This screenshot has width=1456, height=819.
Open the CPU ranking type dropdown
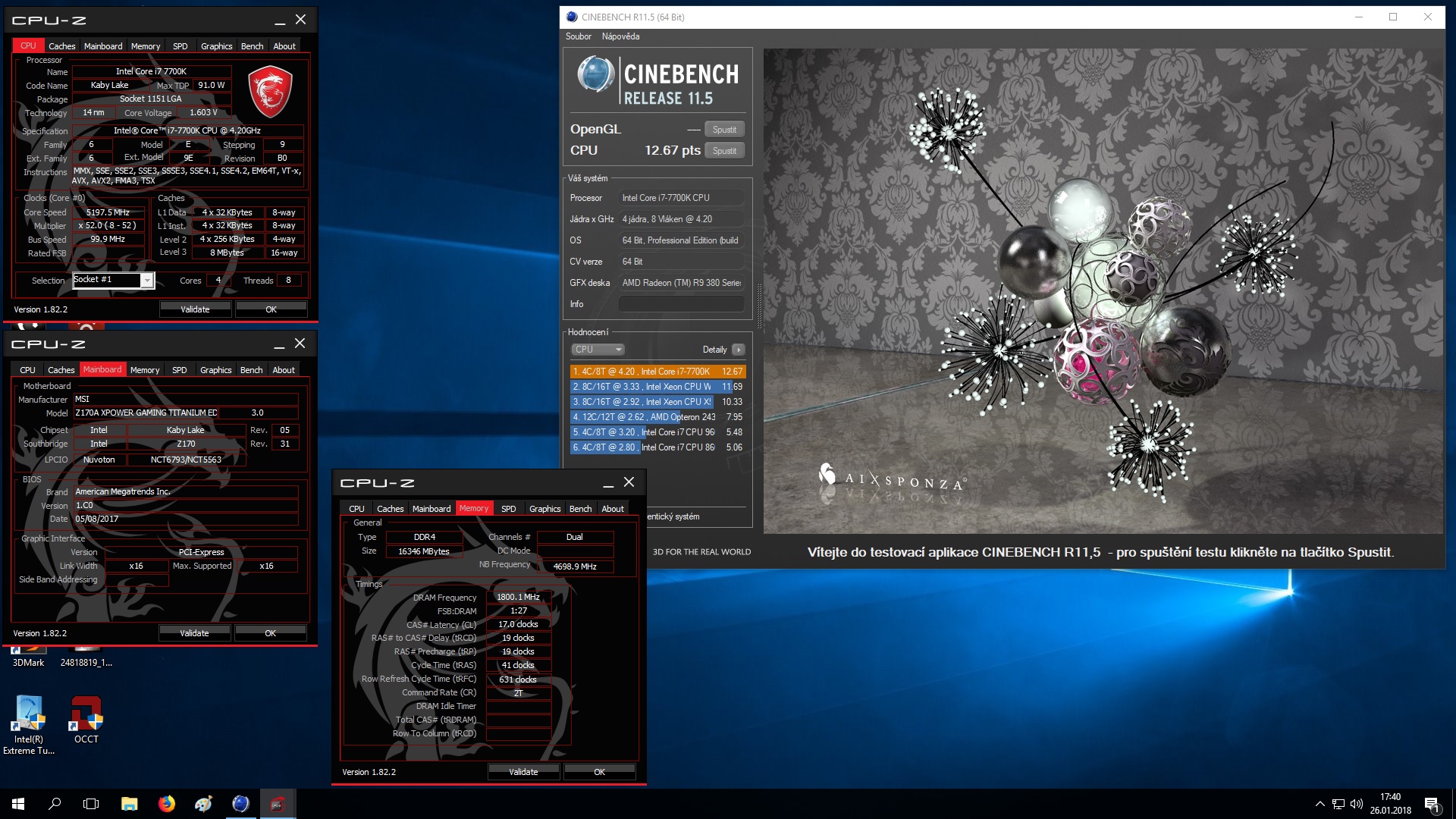pyautogui.click(x=598, y=350)
